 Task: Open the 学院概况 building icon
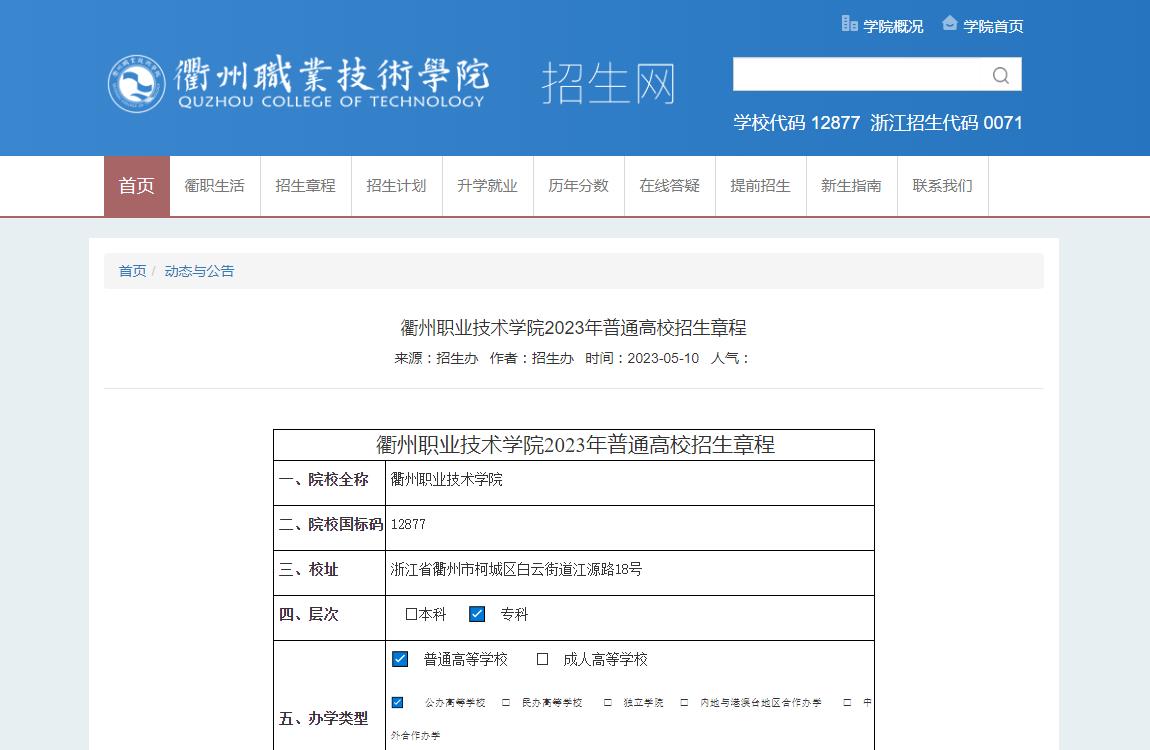click(x=849, y=24)
